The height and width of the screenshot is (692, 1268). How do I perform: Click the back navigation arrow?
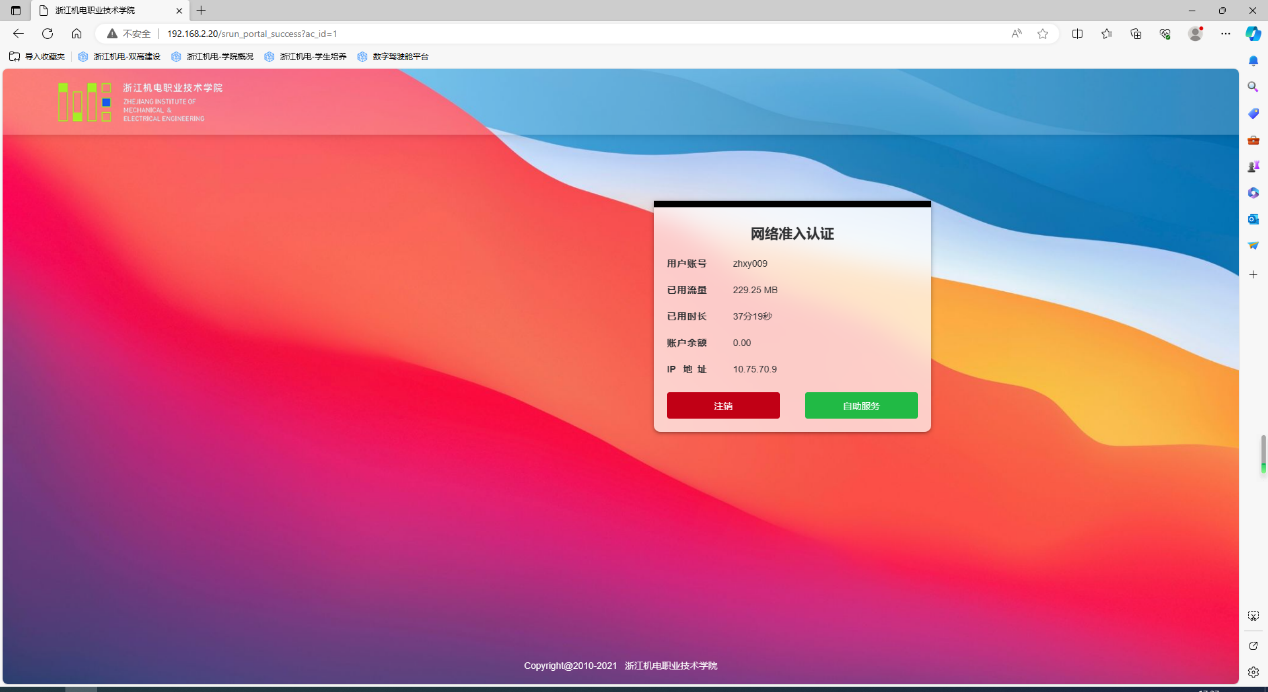click(18, 33)
